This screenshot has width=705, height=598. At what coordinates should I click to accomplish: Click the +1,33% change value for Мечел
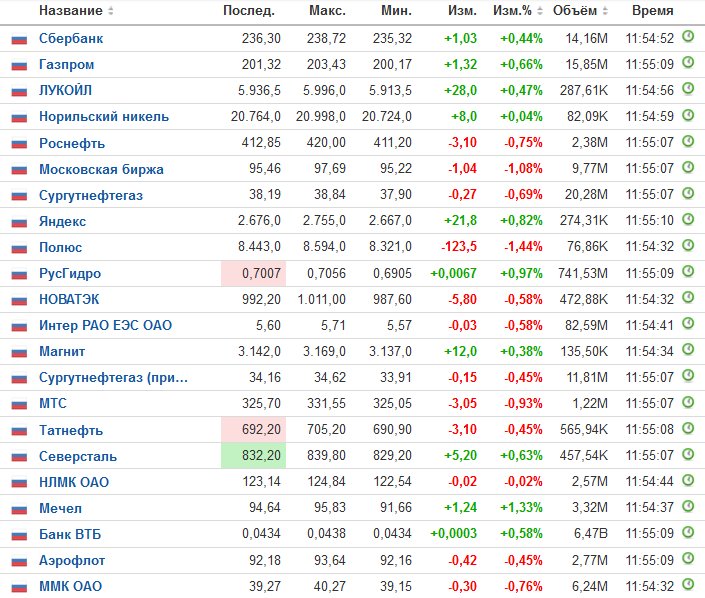521,508
